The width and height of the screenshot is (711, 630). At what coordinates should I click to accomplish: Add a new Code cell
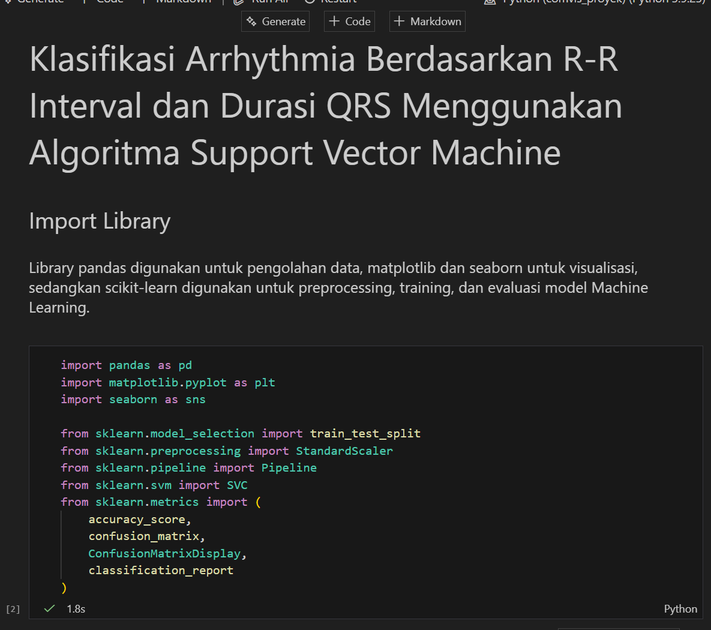pyautogui.click(x=350, y=21)
